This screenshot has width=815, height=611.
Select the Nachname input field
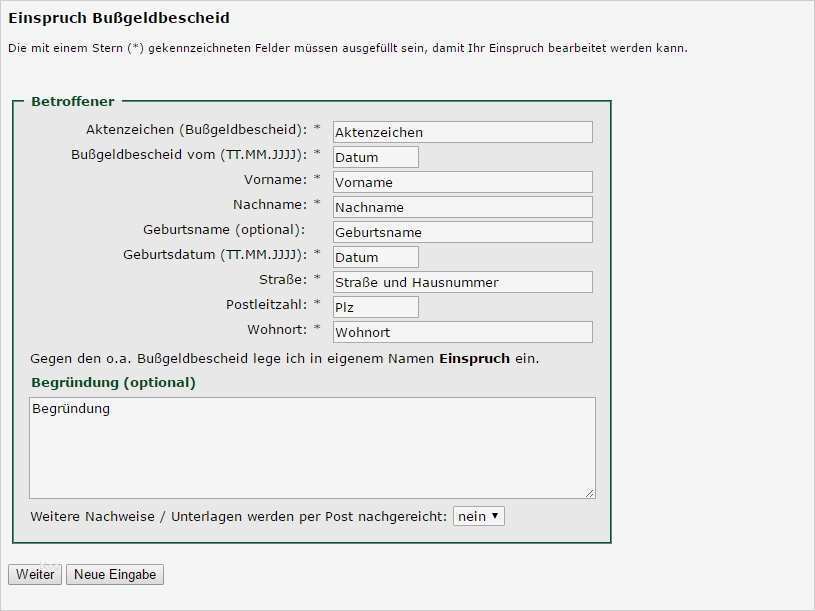click(x=462, y=206)
